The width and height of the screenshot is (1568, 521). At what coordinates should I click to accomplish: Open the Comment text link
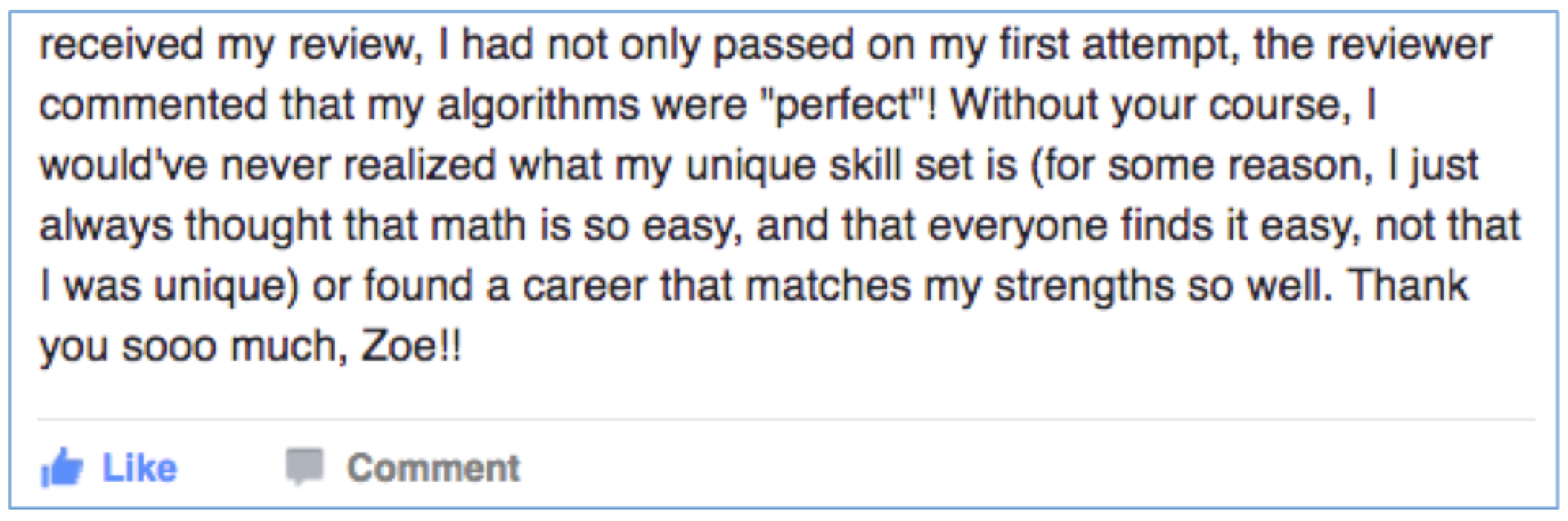click(433, 468)
